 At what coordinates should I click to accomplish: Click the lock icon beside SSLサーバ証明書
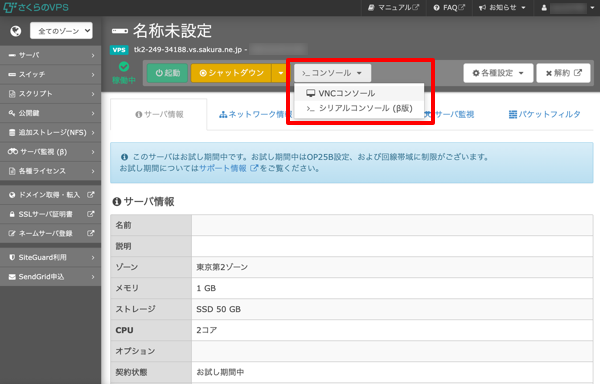[12, 214]
